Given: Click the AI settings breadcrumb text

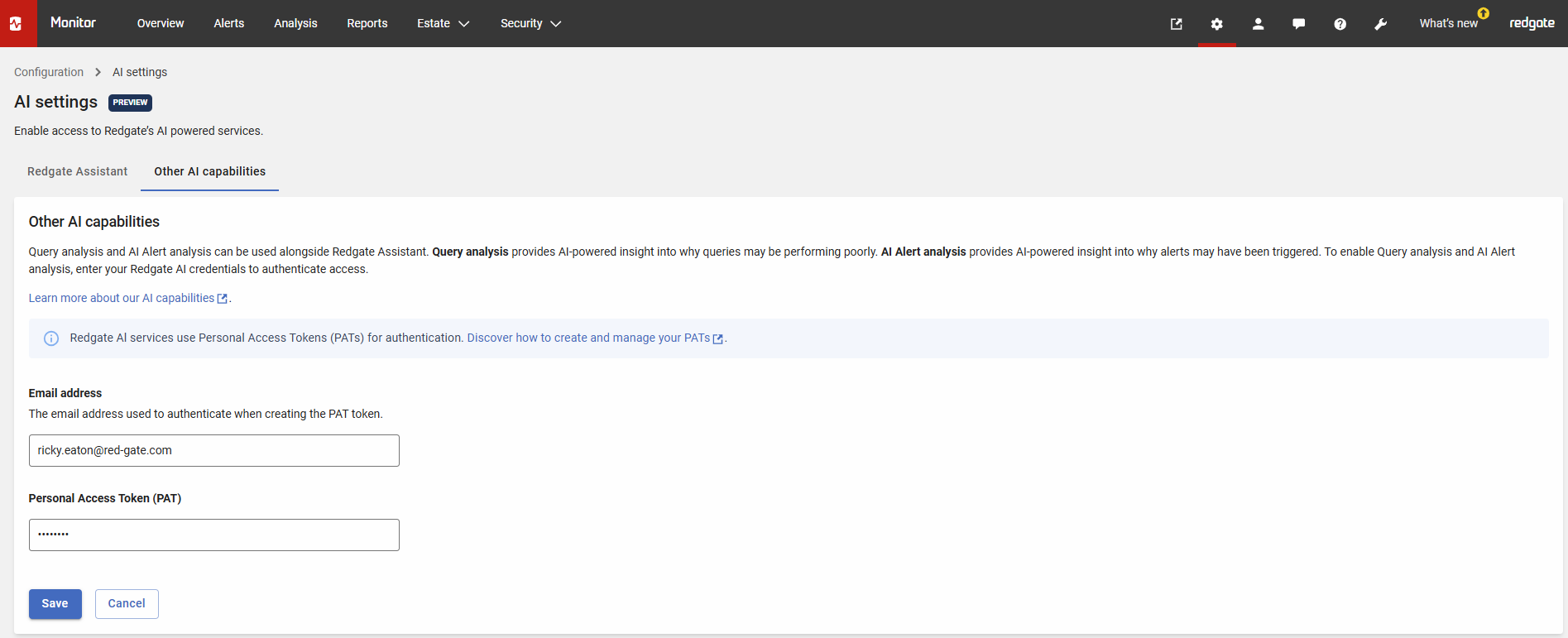Looking at the screenshot, I should pyautogui.click(x=140, y=72).
